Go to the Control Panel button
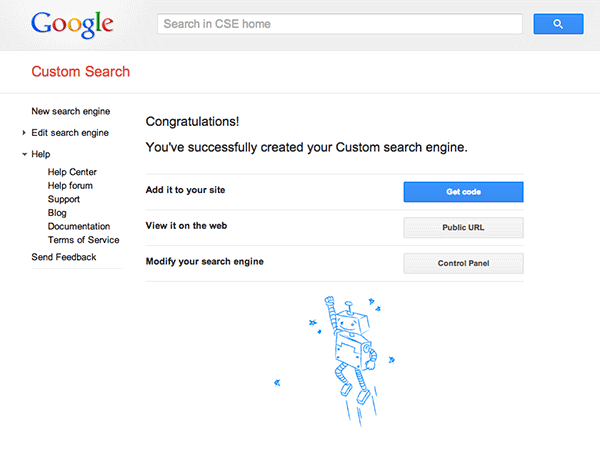 463,263
